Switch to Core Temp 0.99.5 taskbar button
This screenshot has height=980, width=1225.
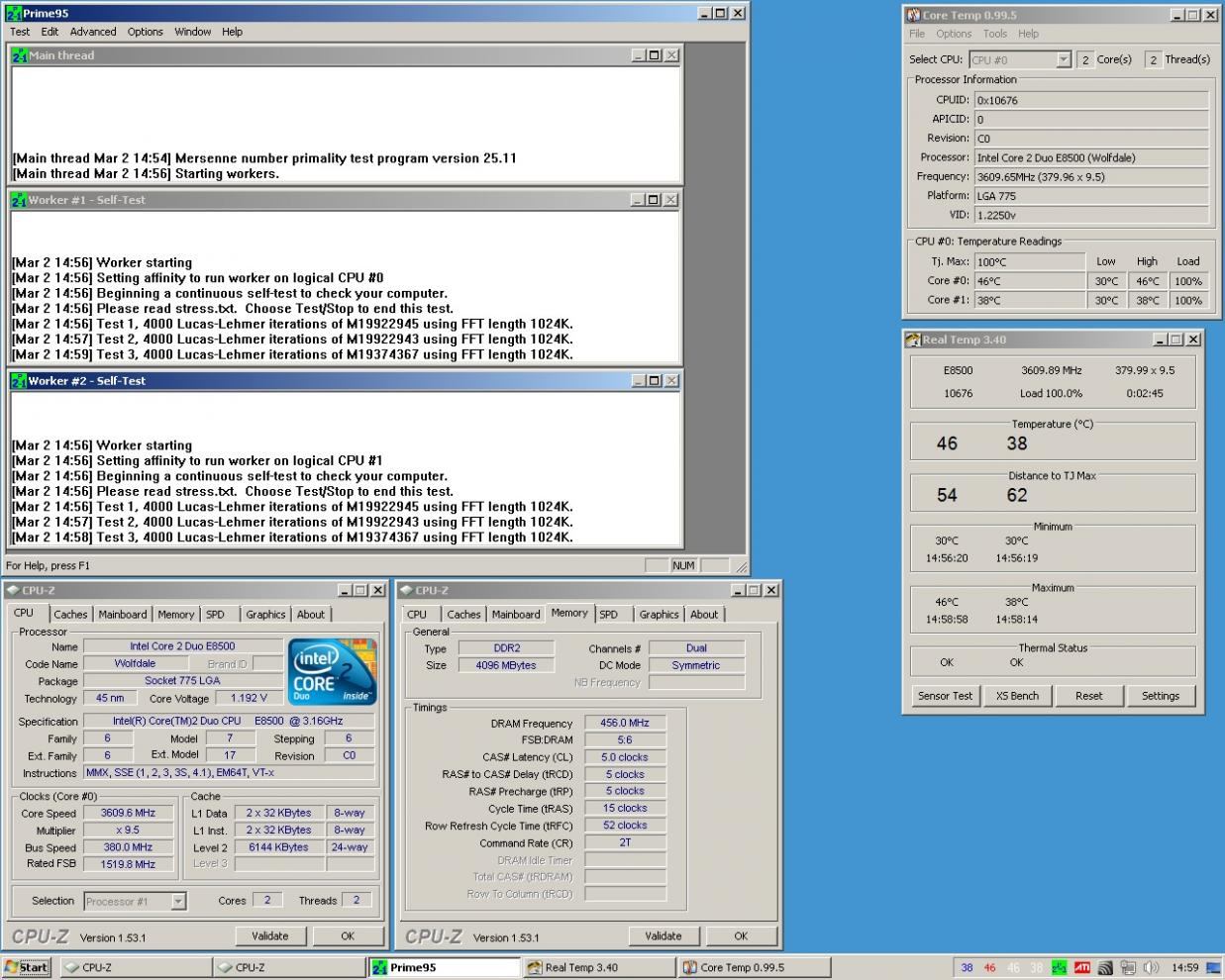click(x=753, y=967)
